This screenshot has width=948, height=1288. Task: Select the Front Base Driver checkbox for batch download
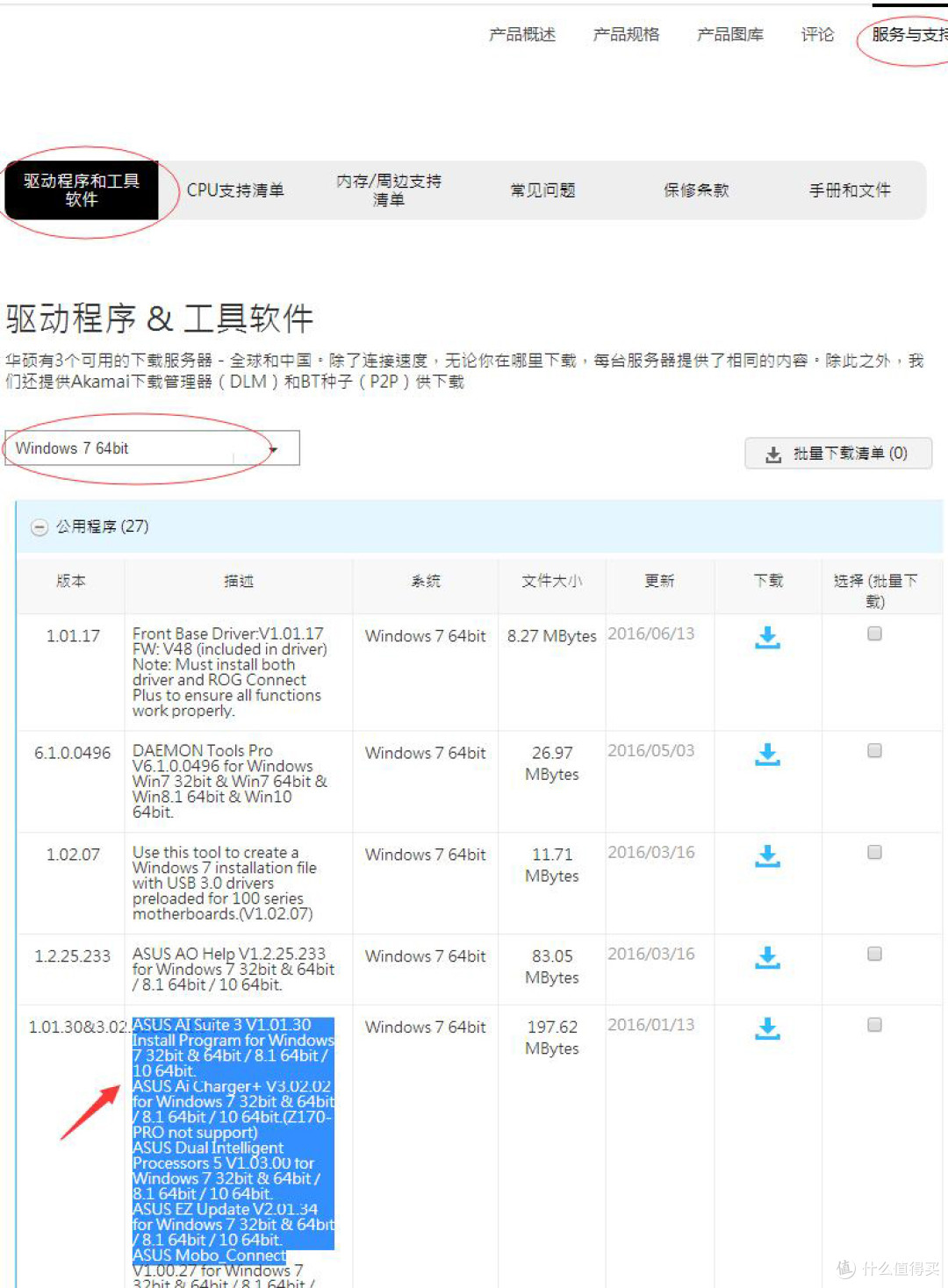click(x=874, y=633)
